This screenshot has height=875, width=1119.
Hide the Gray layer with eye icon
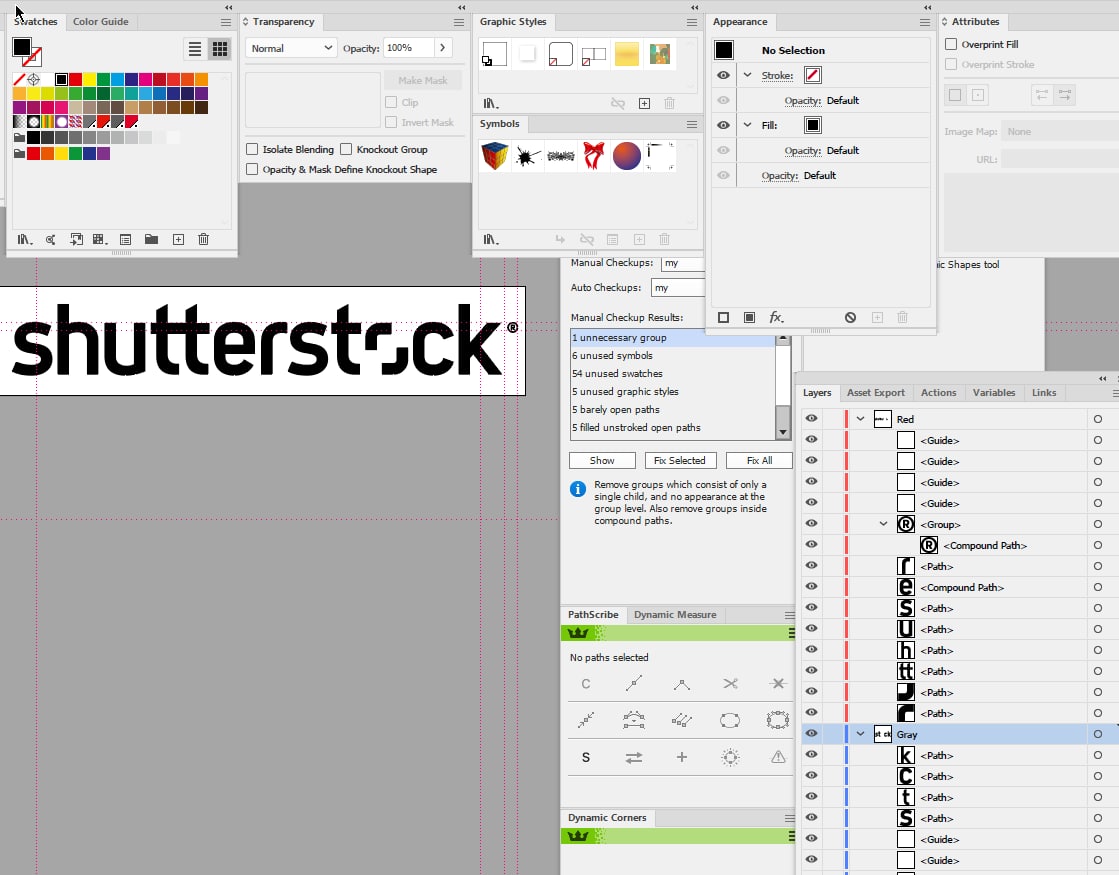click(x=811, y=734)
